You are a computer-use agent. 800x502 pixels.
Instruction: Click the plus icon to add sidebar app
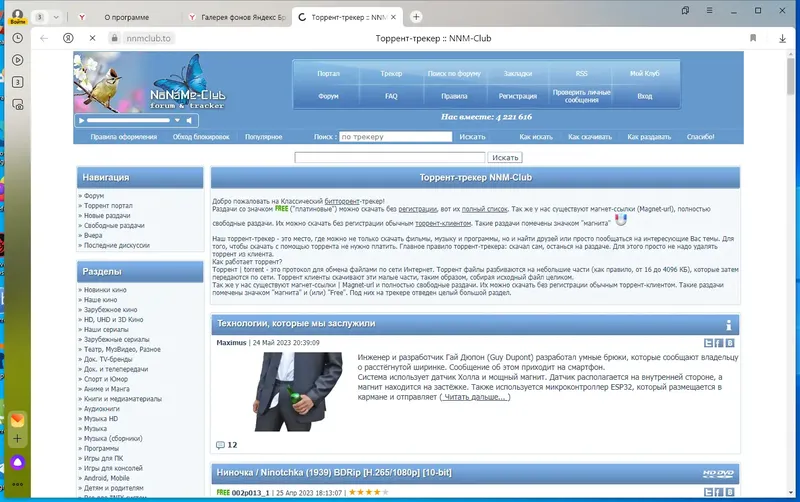pos(17,439)
